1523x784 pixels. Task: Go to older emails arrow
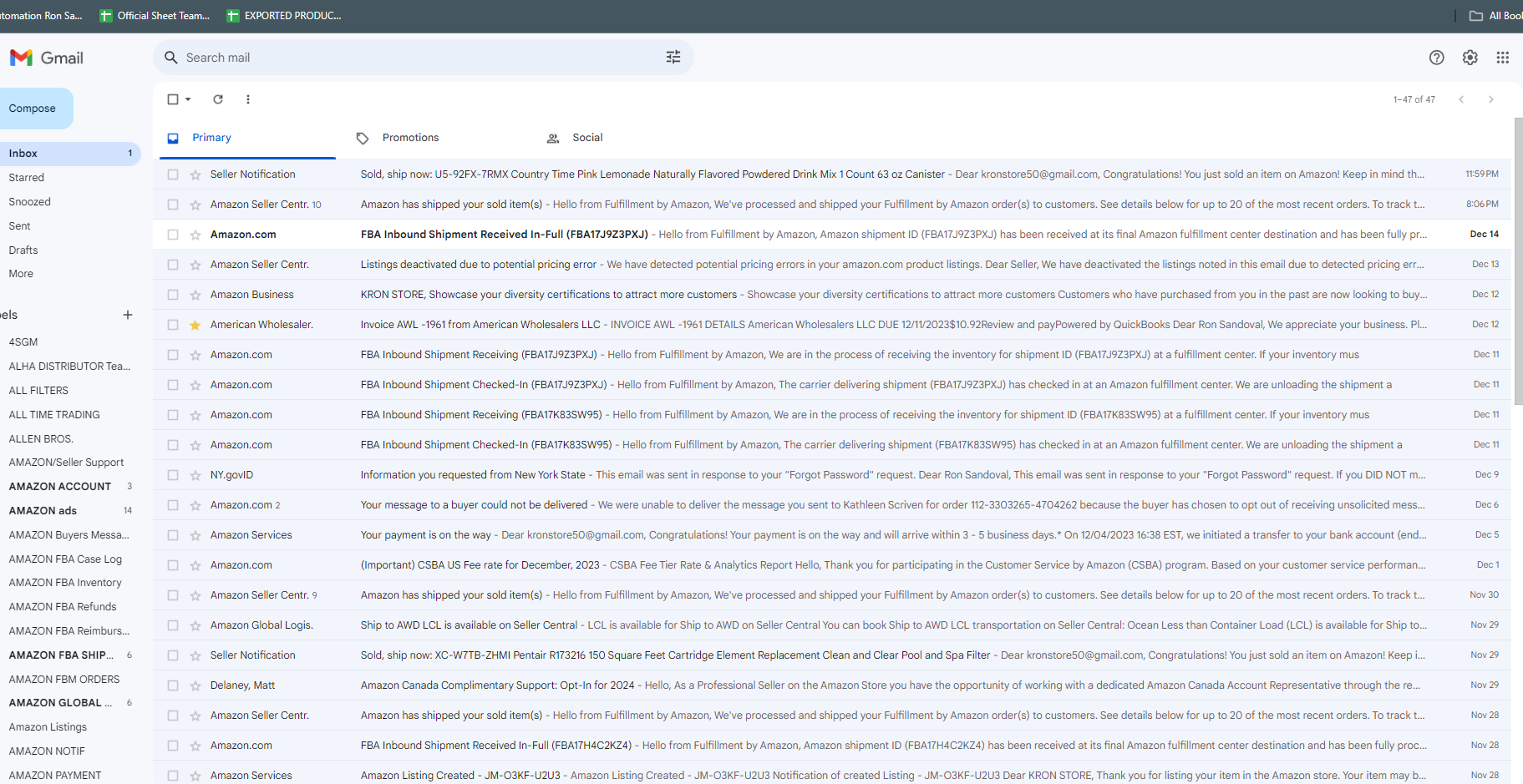(1491, 99)
